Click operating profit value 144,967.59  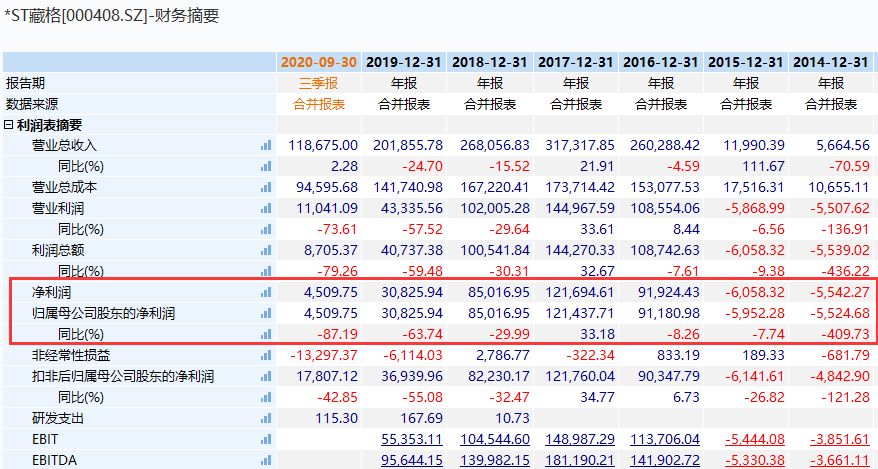[580, 209]
